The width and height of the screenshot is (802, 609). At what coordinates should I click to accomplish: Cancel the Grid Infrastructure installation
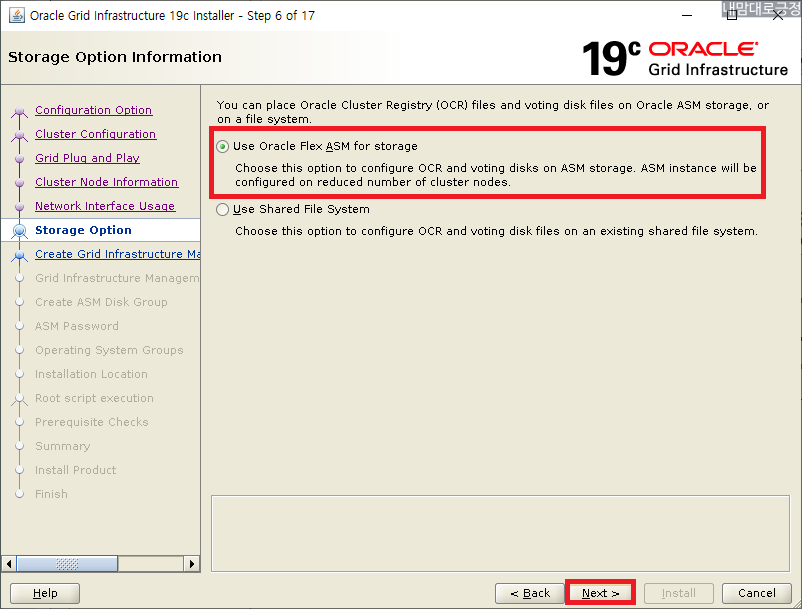pos(756,593)
